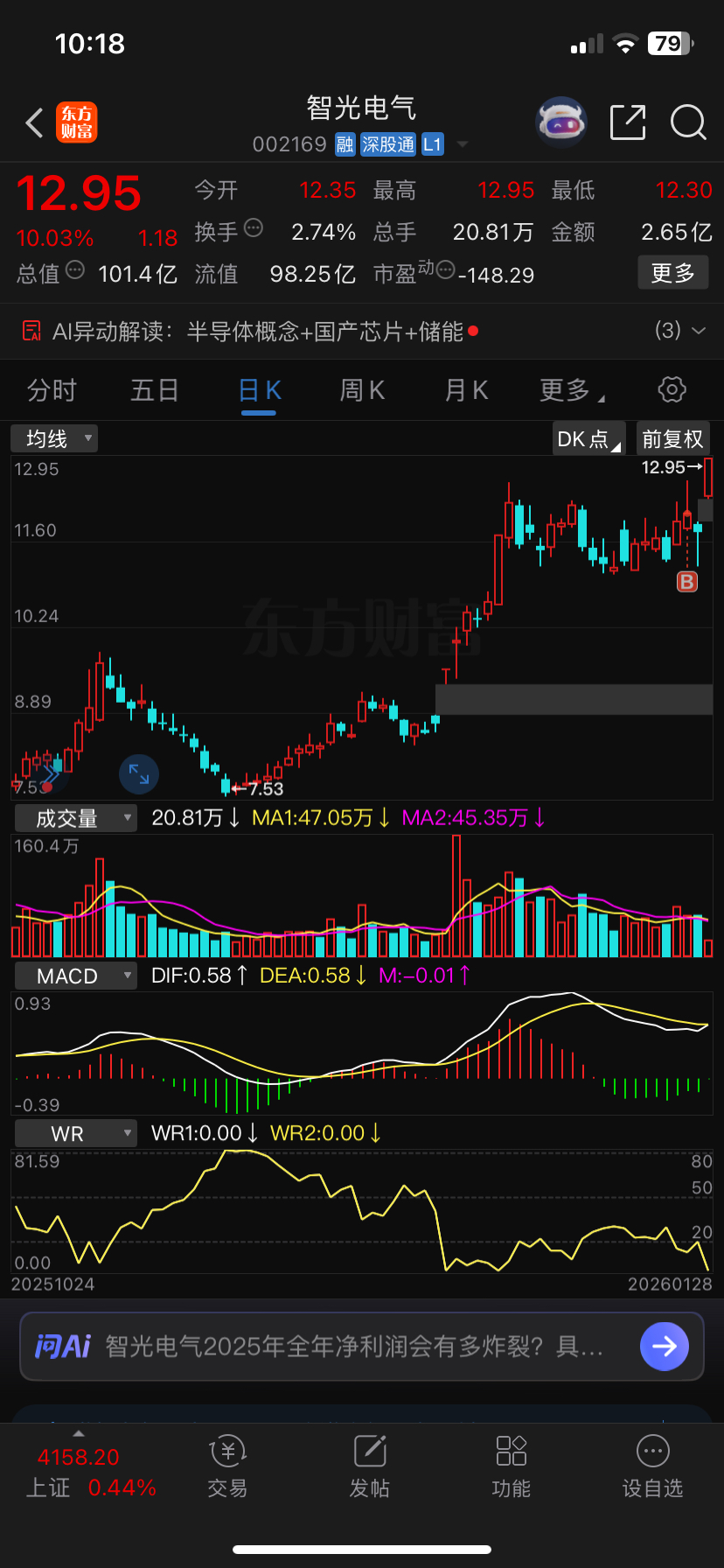Image resolution: width=724 pixels, height=1568 pixels.
Task: Tap the 金额 2.65亿 value
Action: 677,232
